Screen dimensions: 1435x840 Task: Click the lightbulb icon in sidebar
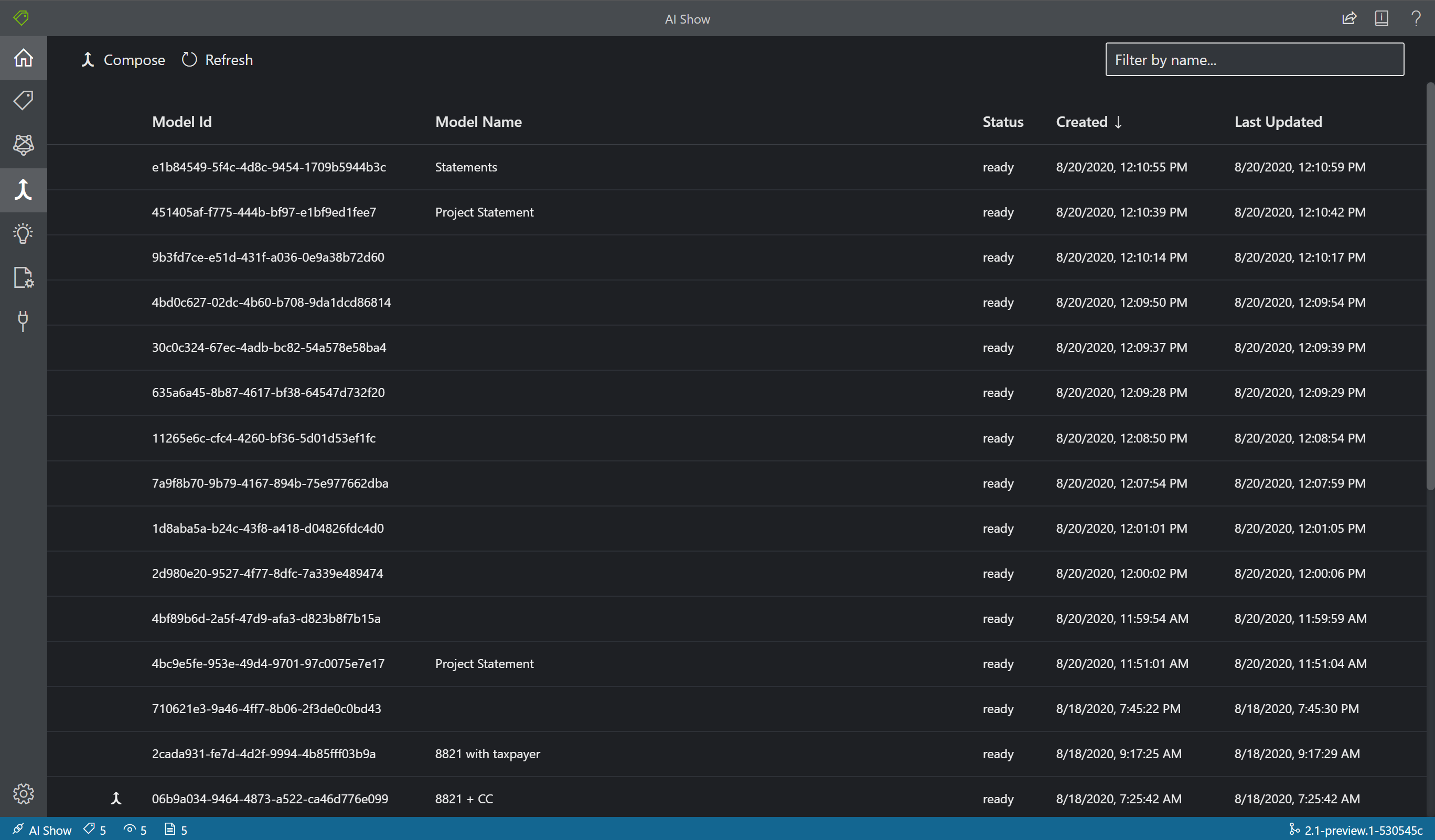[x=24, y=233]
